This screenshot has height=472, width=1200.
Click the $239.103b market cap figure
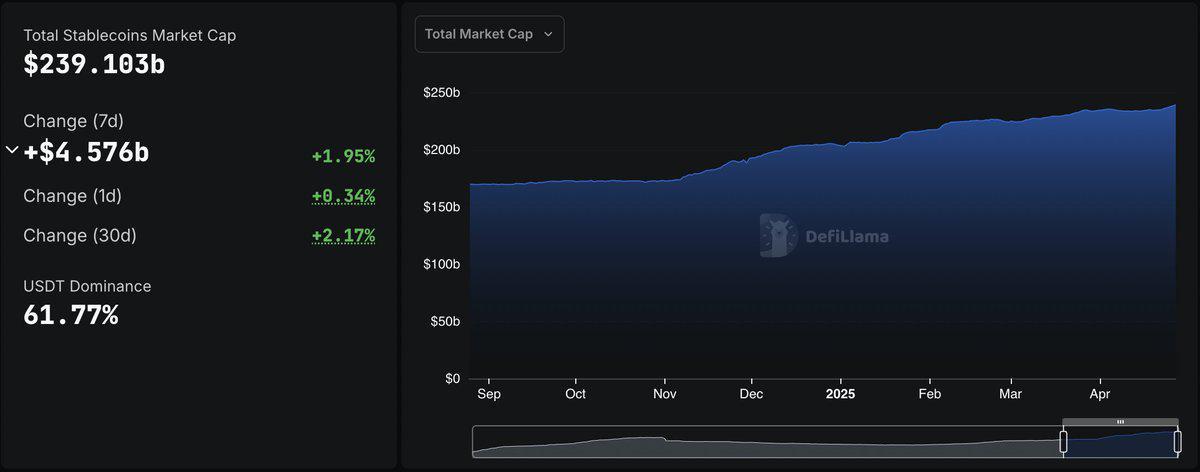[95, 64]
